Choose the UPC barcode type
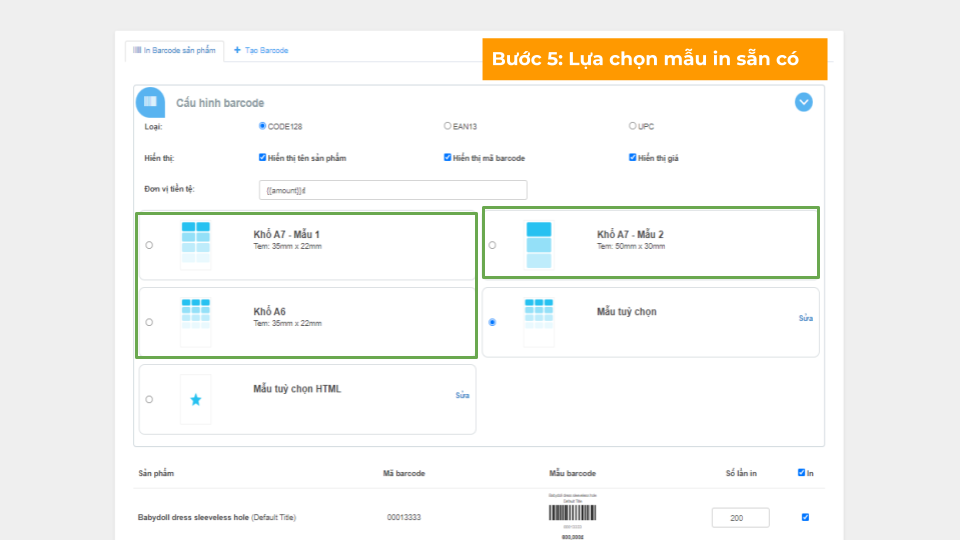This screenshot has height=540, width=960. [x=632, y=126]
